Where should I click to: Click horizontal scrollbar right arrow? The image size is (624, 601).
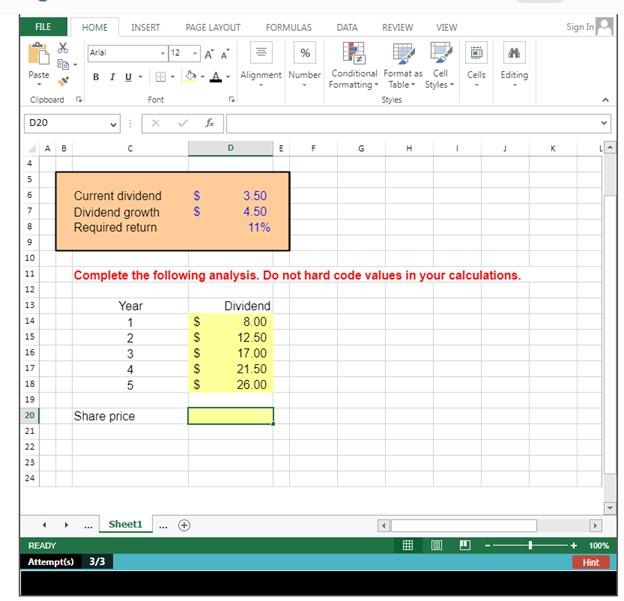coord(595,525)
